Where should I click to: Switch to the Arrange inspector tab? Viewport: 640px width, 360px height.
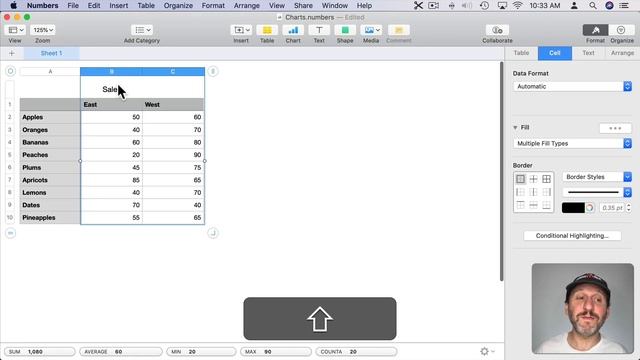pos(622,53)
